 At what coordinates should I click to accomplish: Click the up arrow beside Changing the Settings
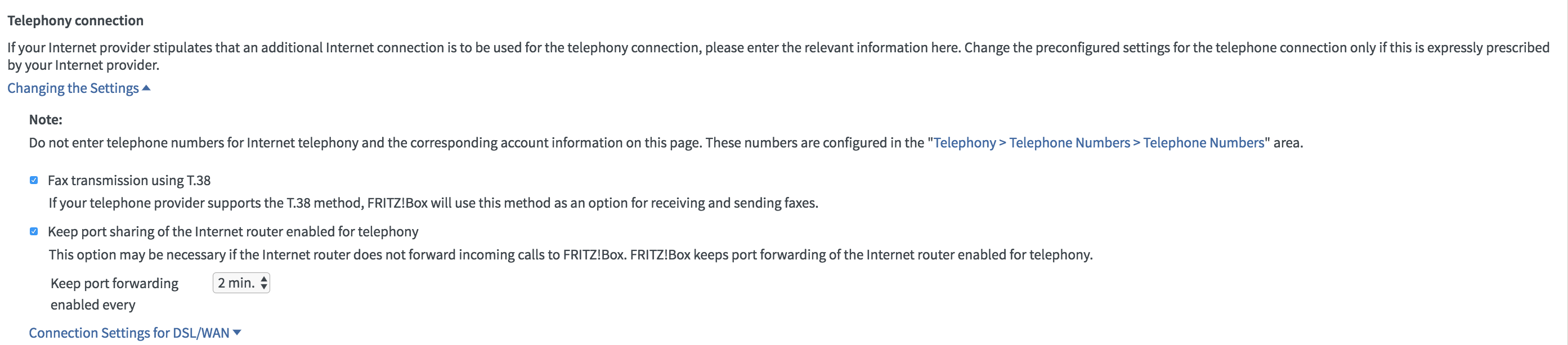tap(146, 88)
